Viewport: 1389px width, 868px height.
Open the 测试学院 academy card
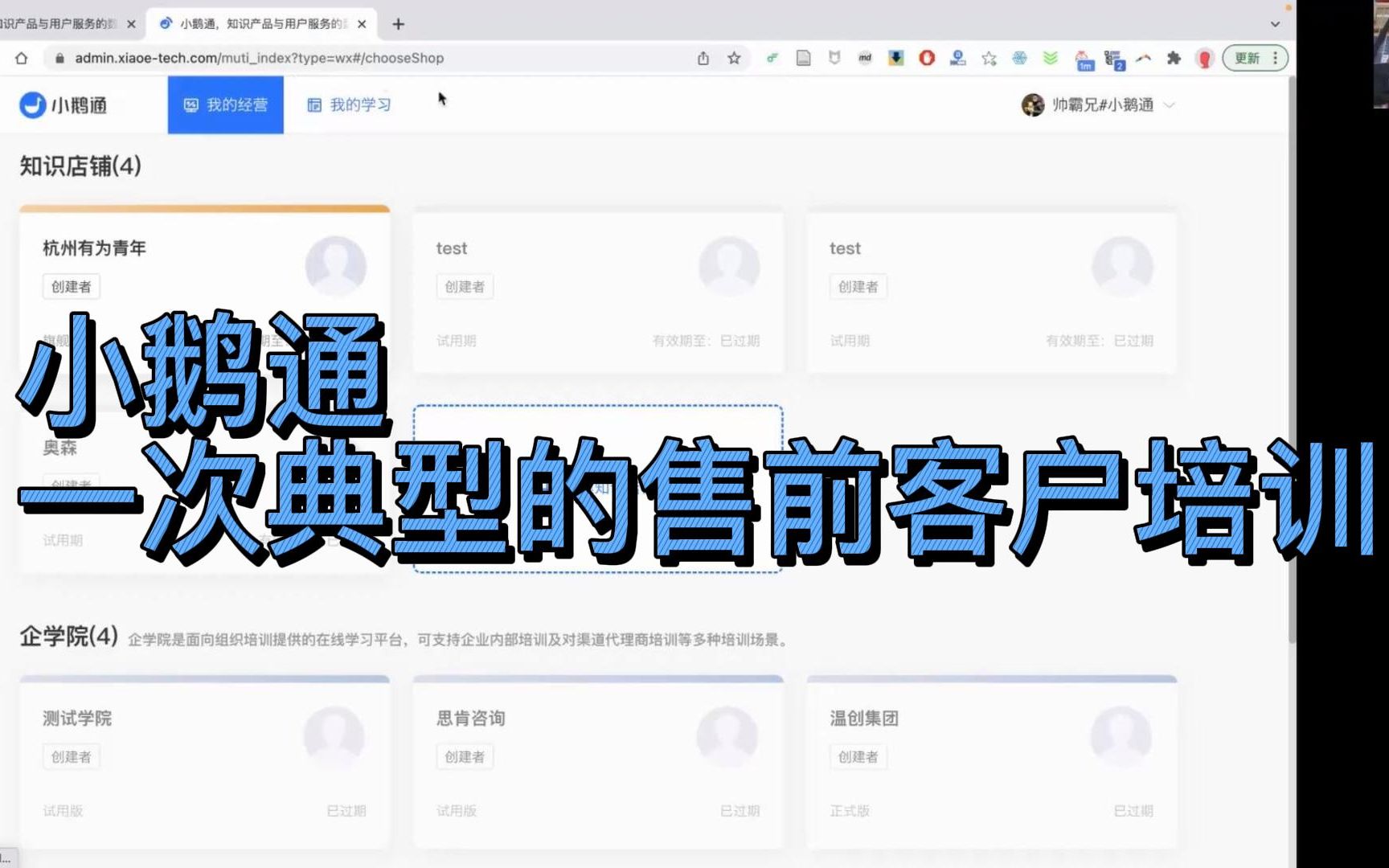(x=204, y=762)
